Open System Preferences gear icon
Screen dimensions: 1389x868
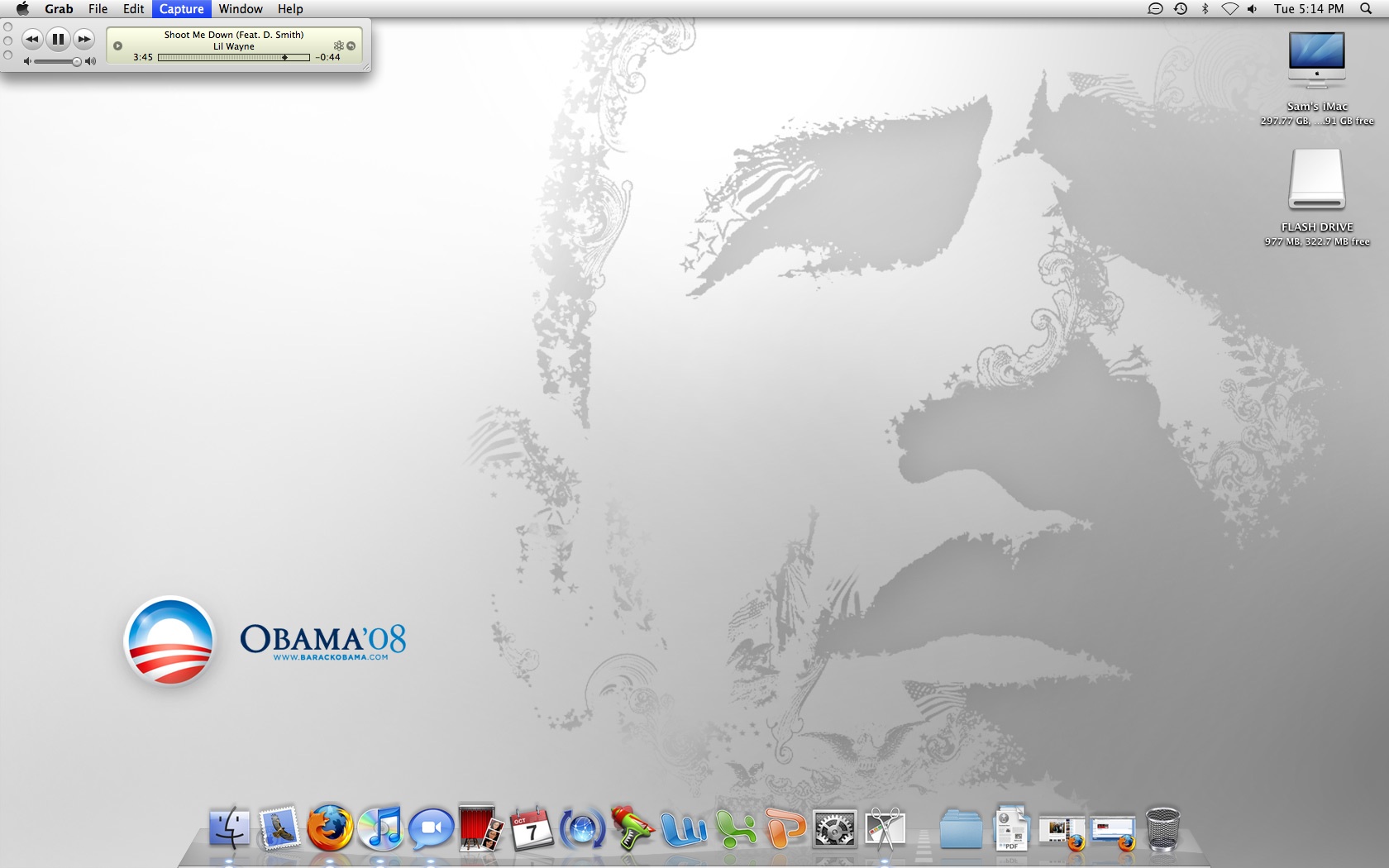pyautogui.click(x=835, y=827)
